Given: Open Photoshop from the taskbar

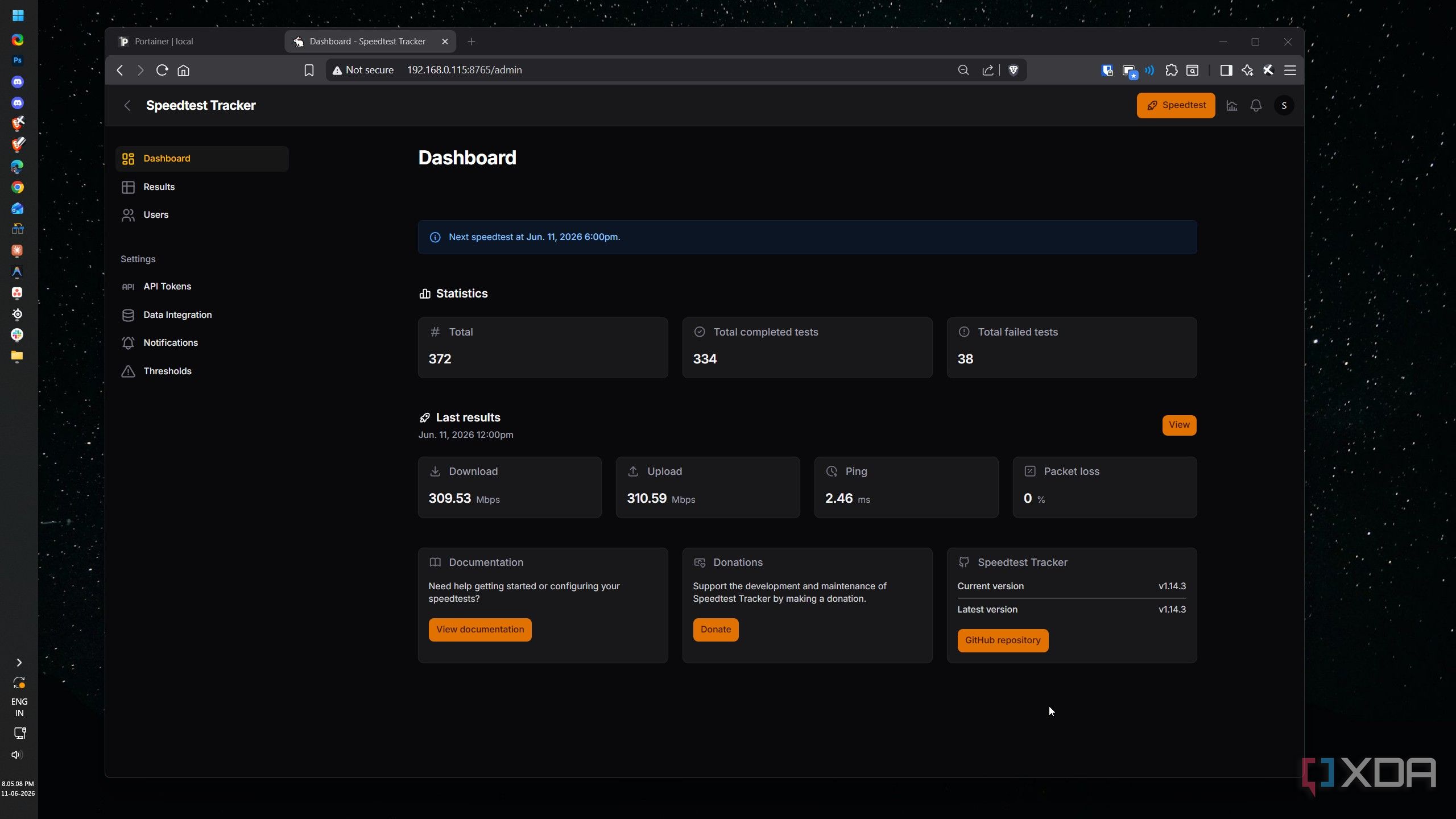Looking at the screenshot, I should 18,60.
